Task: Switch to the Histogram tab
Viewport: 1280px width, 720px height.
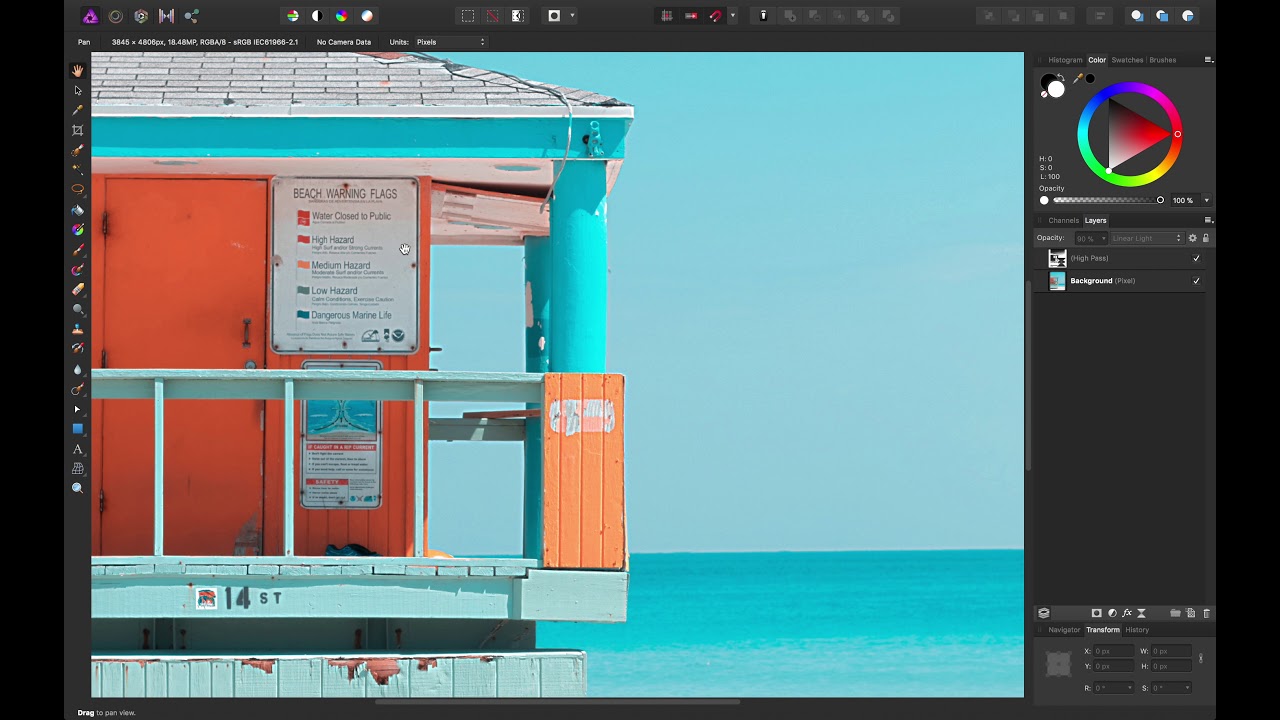Action: (1065, 60)
